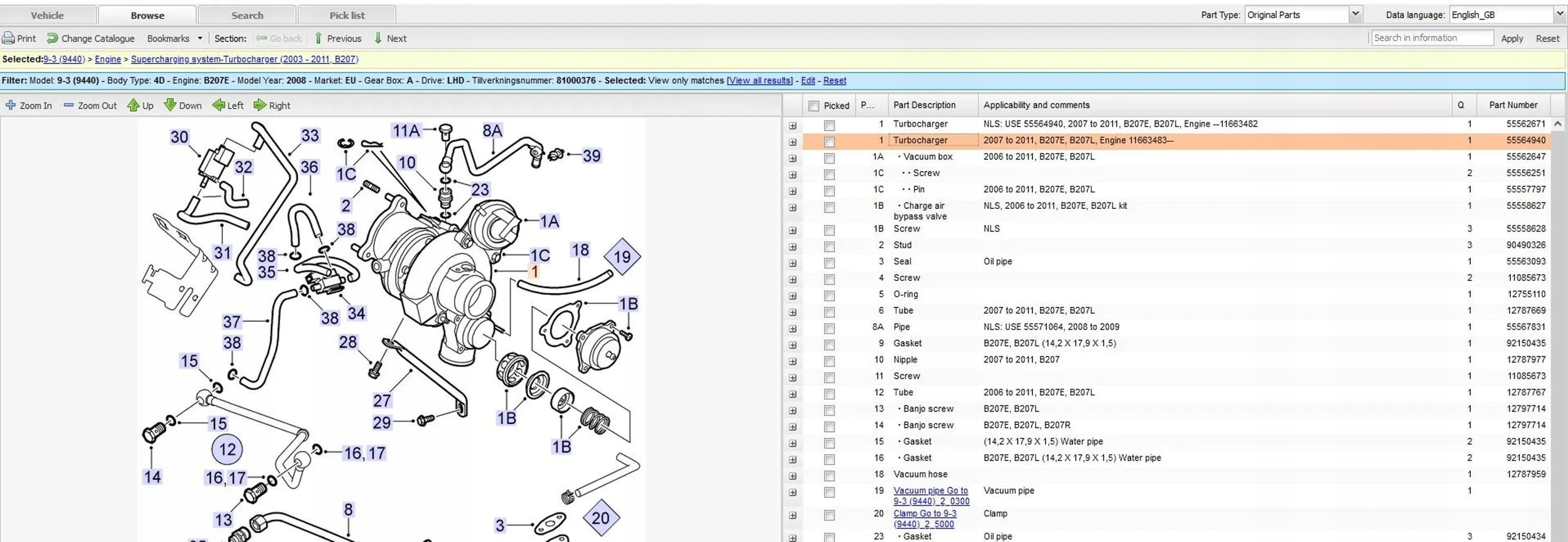Open the Data language dropdown
The width and height of the screenshot is (1568, 542).
[x=1559, y=14]
